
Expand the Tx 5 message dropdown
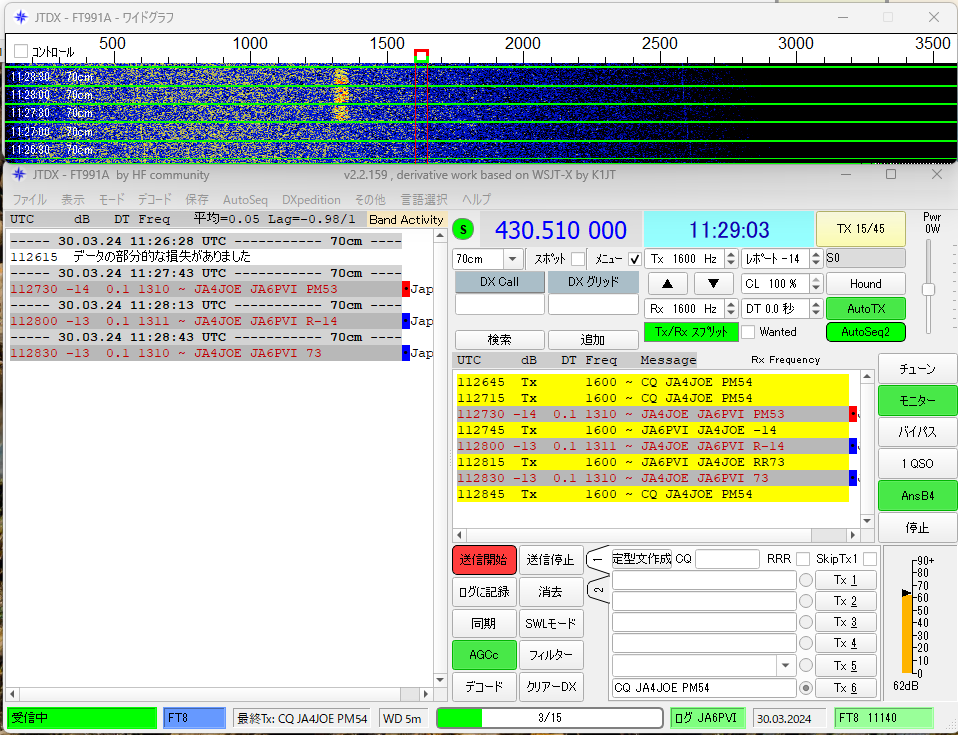786,665
